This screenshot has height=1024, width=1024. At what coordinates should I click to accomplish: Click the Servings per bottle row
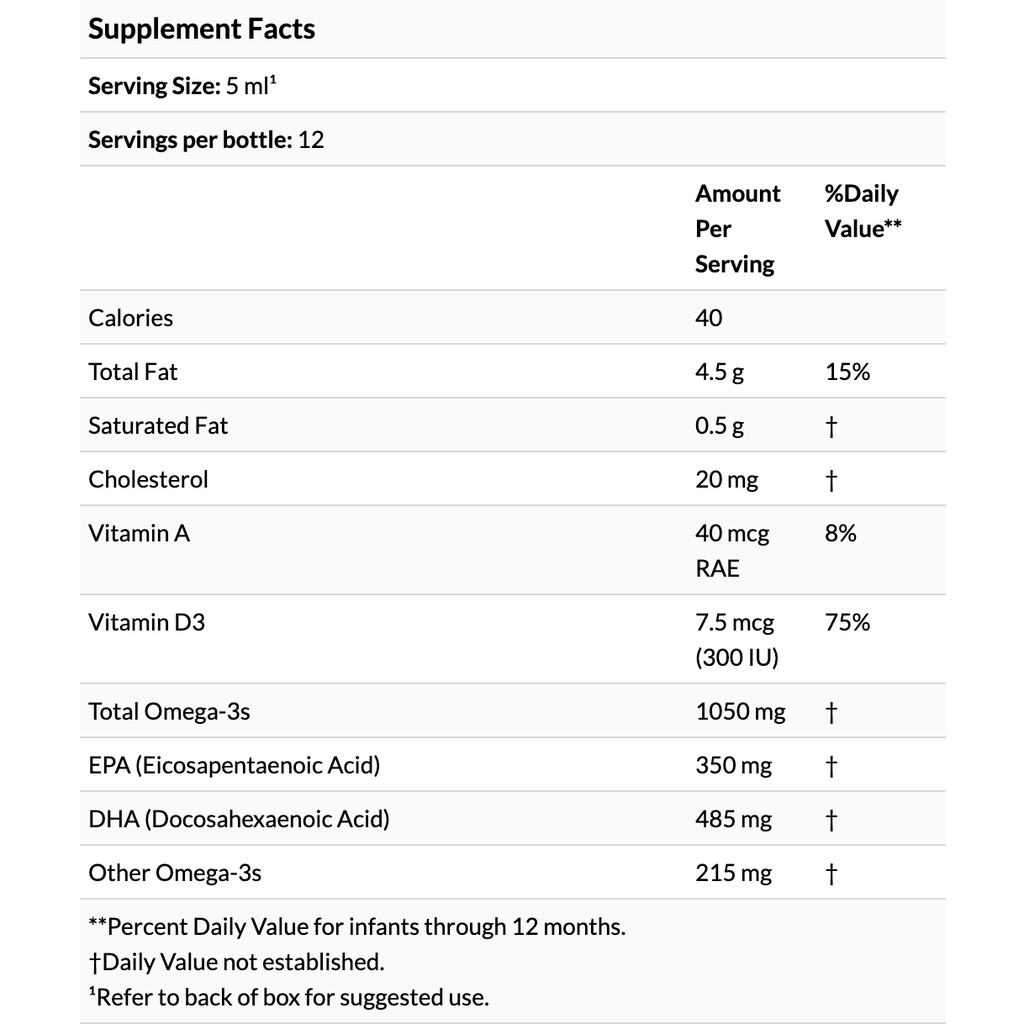[206, 140]
